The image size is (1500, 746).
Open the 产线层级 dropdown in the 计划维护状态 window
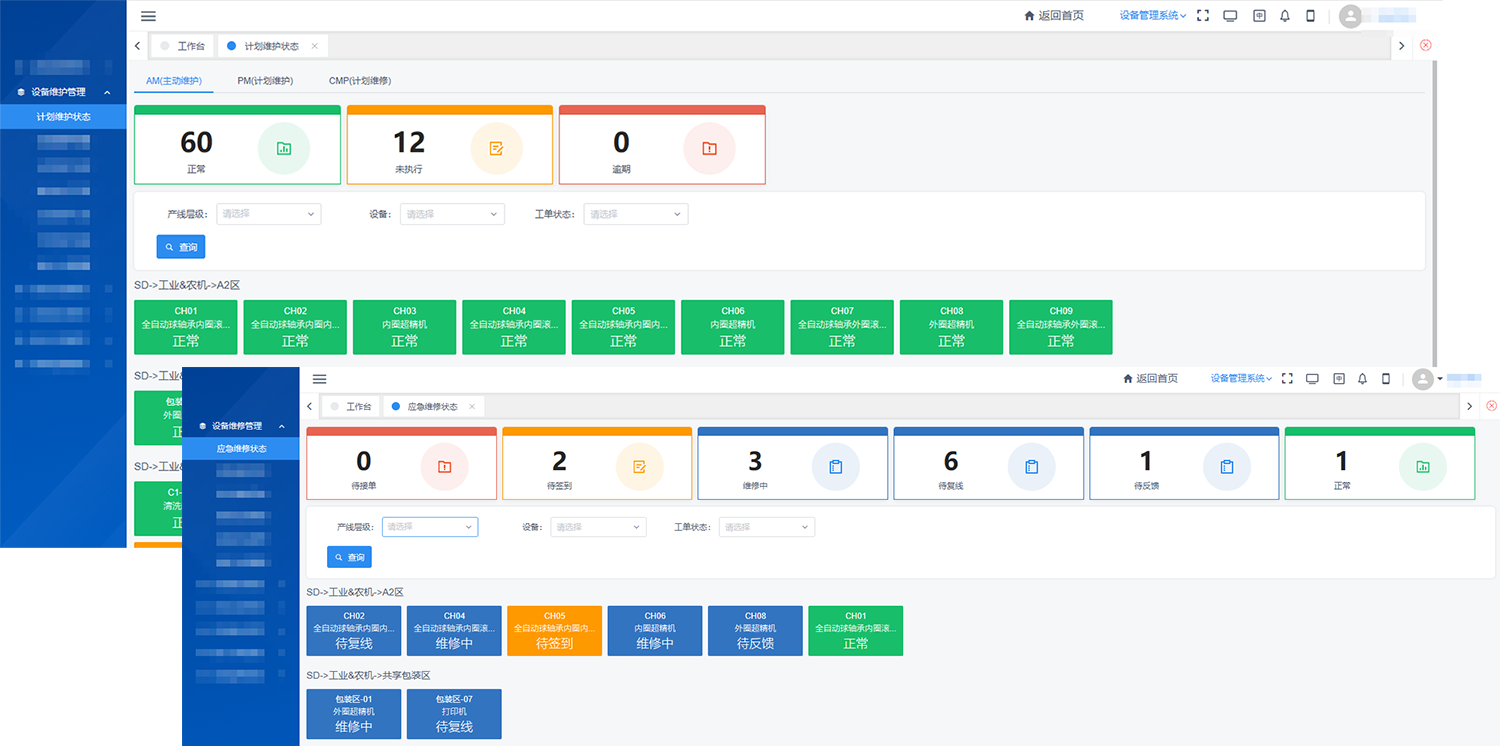pyautogui.click(x=268, y=214)
